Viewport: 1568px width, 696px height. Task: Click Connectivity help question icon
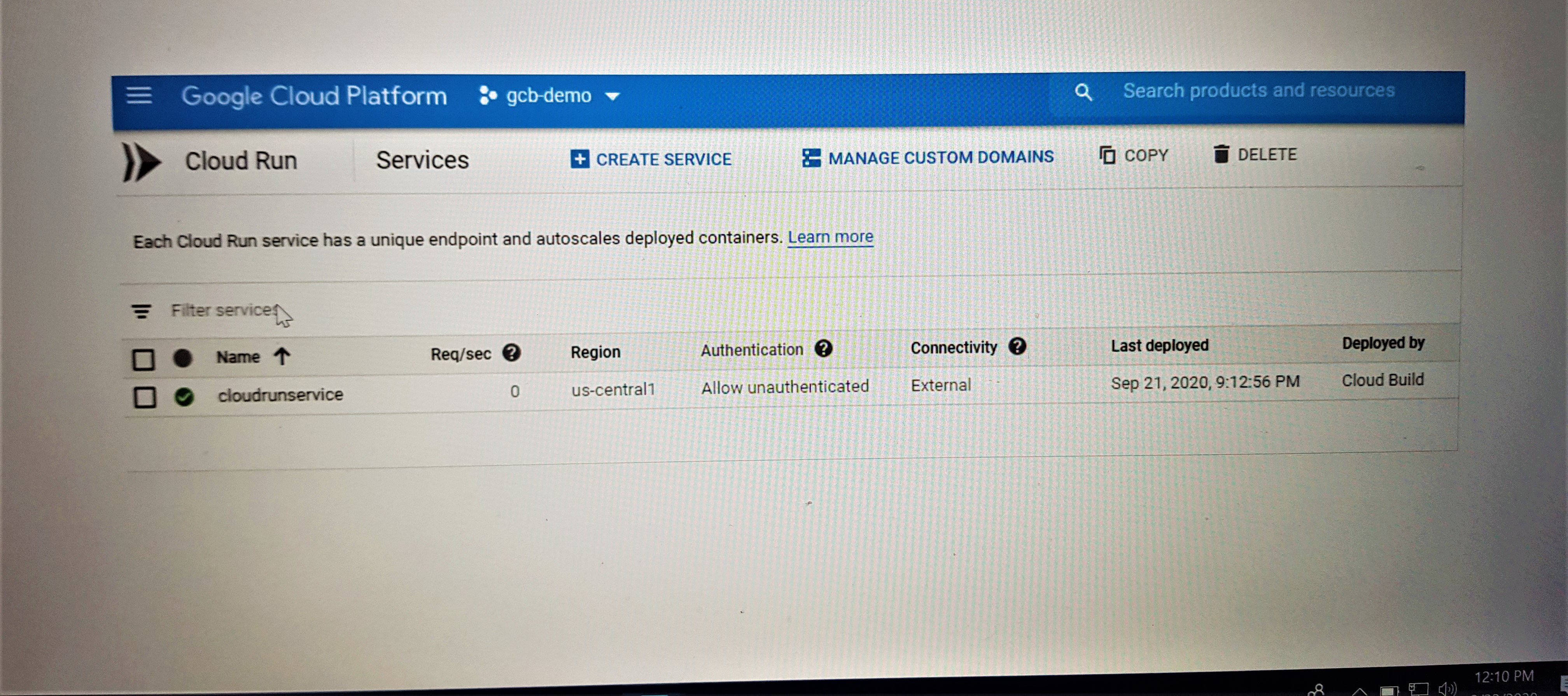pyautogui.click(x=1017, y=346)
